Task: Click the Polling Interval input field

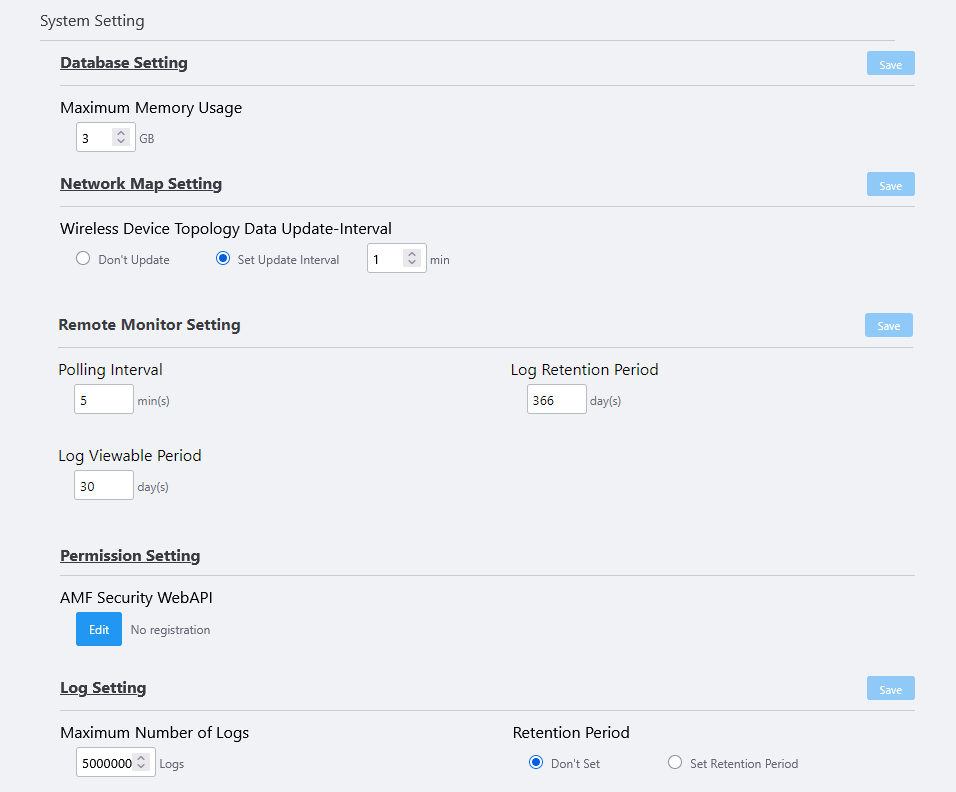Action: coord(104,400)
